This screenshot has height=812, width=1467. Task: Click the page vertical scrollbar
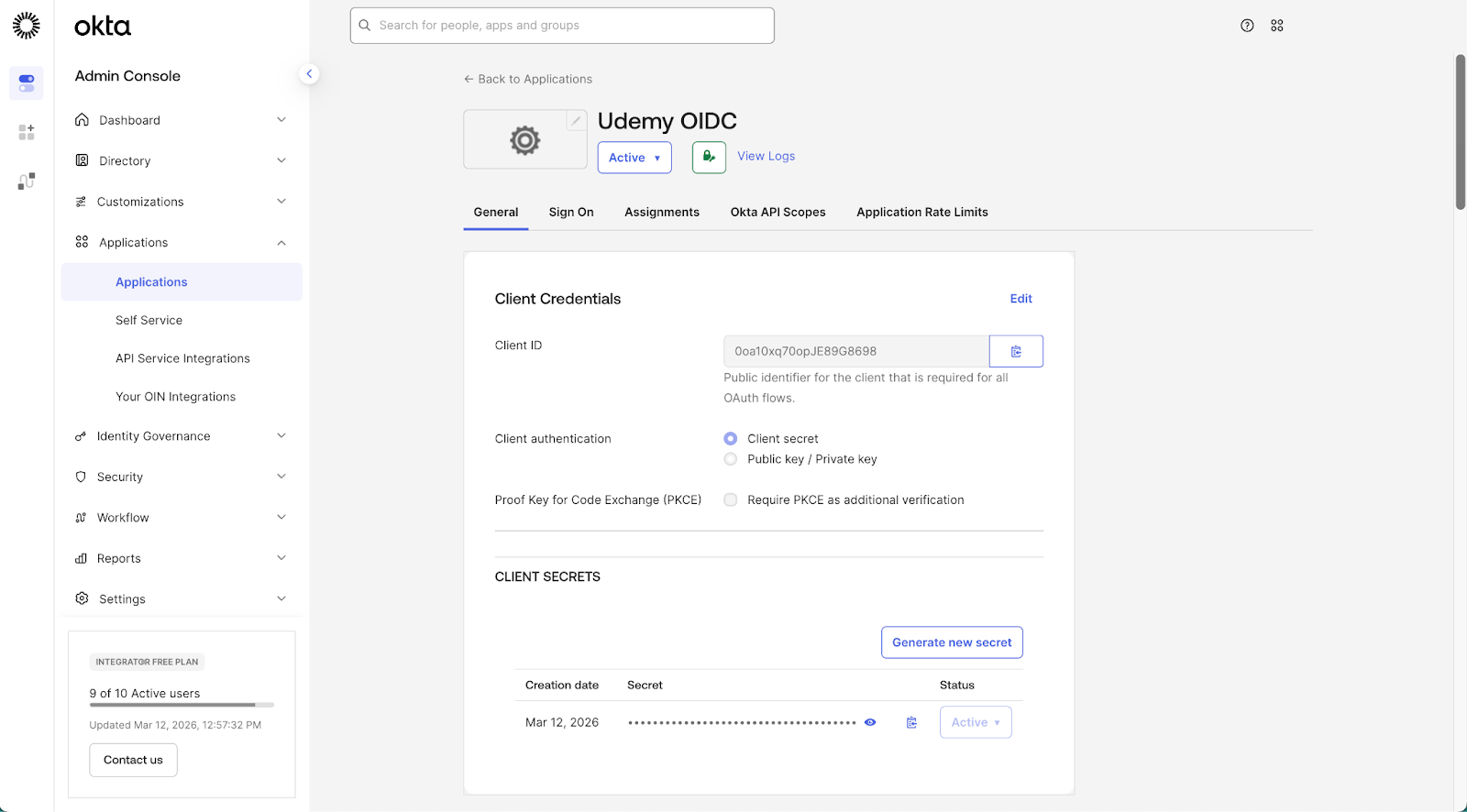click(x=1461, y=132)
